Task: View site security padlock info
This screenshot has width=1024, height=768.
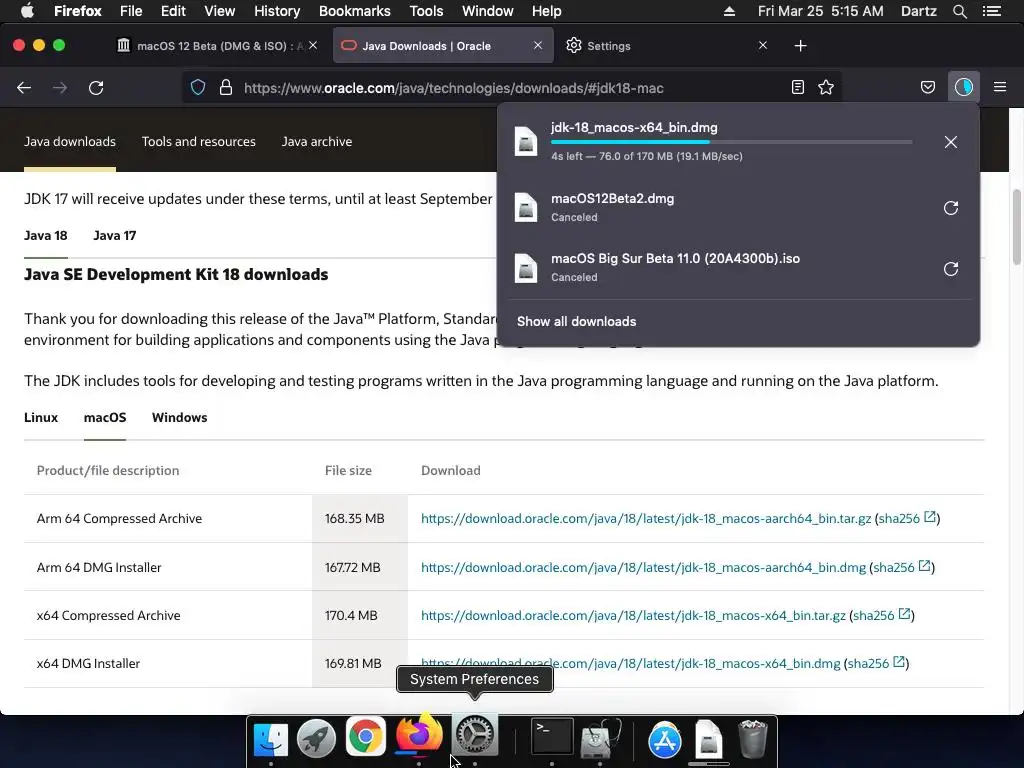Action: click(226, 88)
